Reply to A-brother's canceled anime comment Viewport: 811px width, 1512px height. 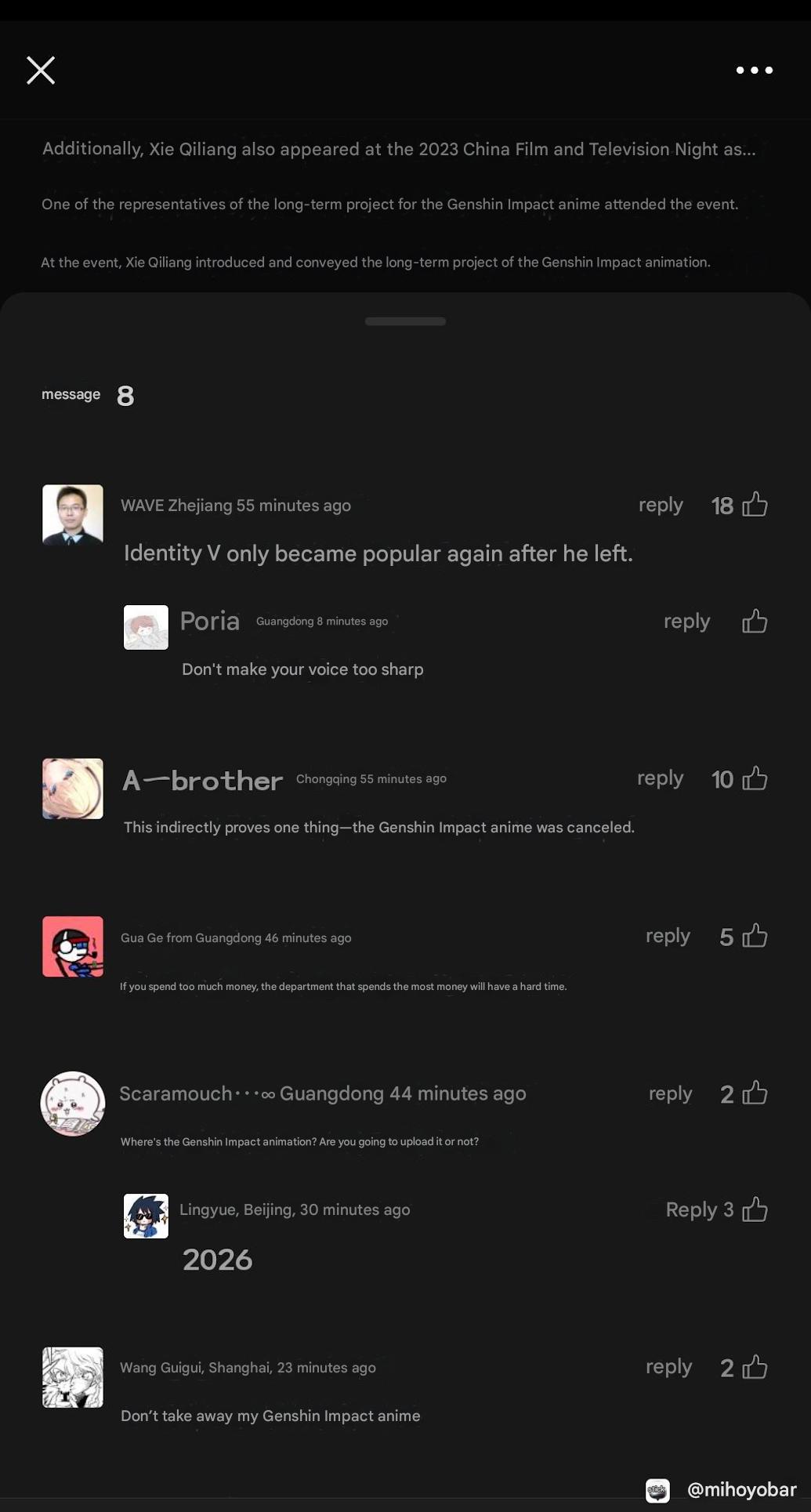click(x=661, y=778)
